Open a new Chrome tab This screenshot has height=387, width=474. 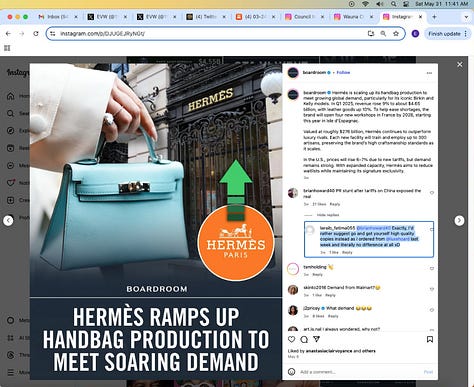tap(434, 17)
